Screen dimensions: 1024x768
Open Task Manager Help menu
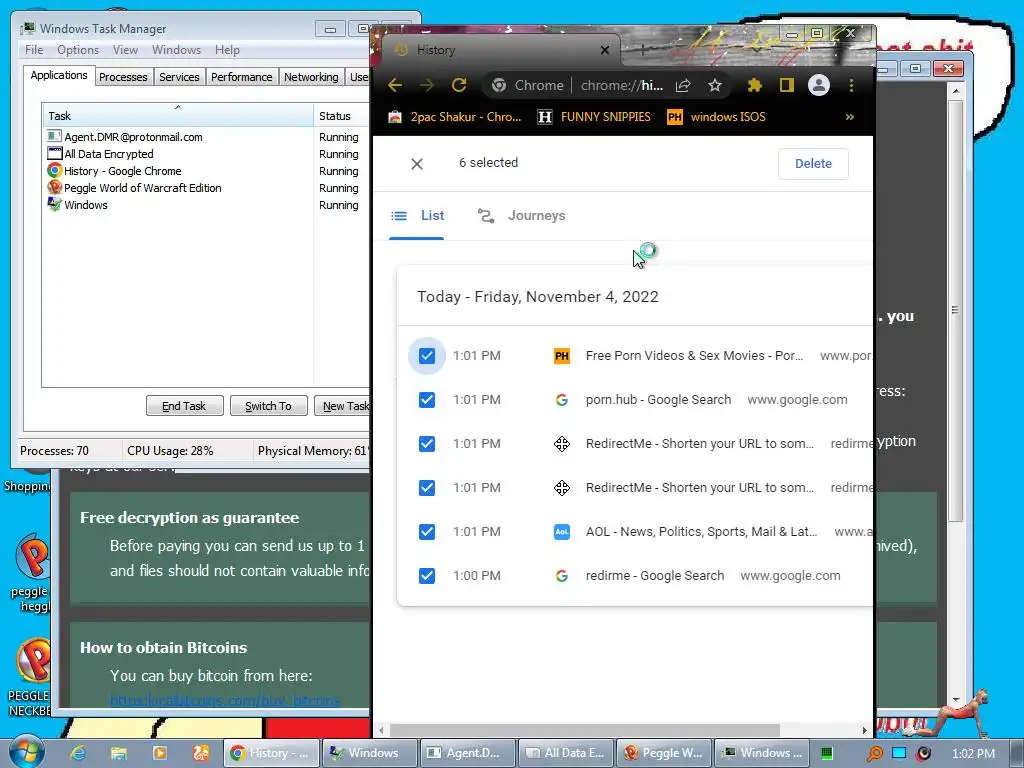pos(227,50)
